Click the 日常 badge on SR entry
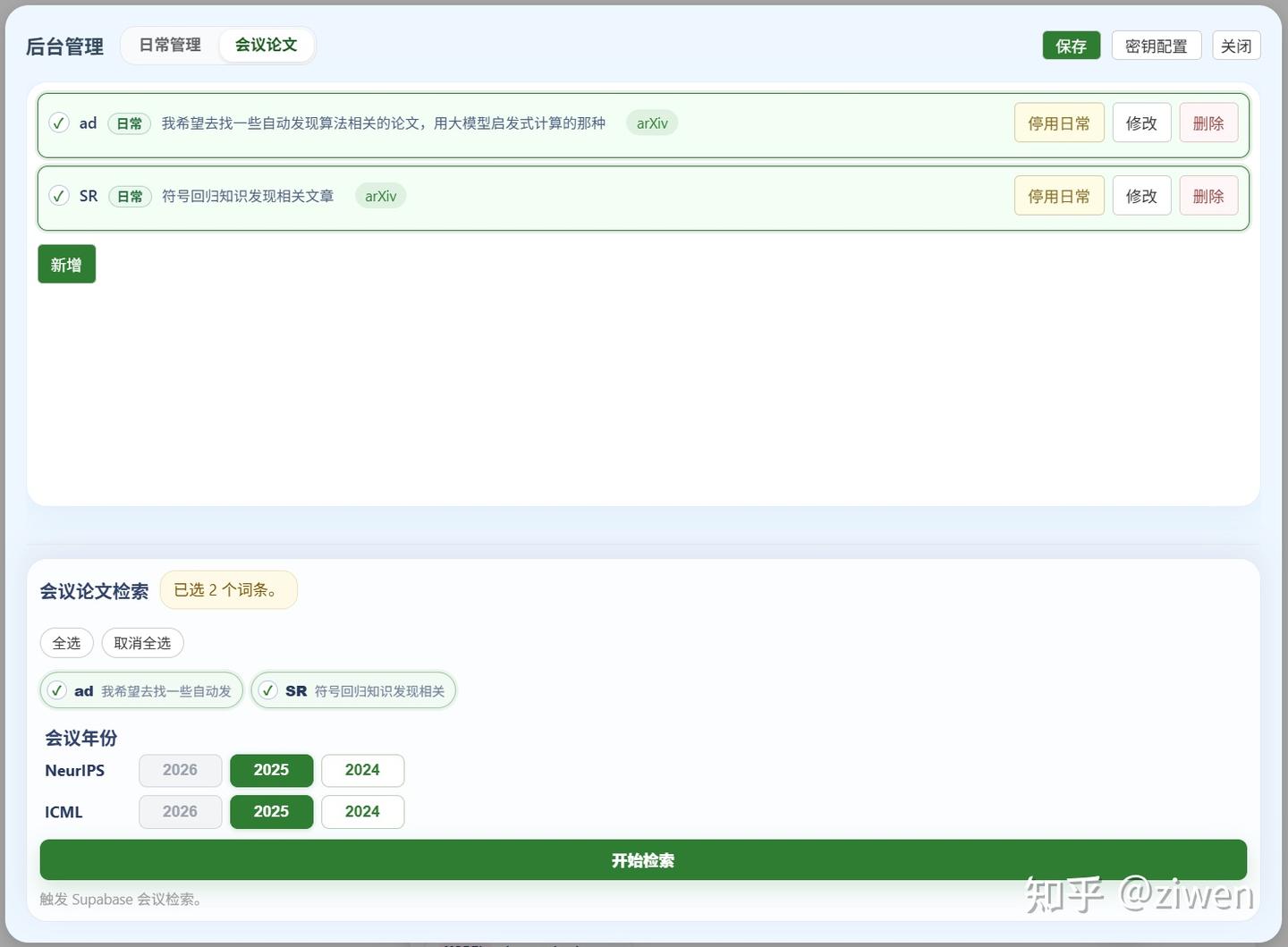 [x=130, y=196]
